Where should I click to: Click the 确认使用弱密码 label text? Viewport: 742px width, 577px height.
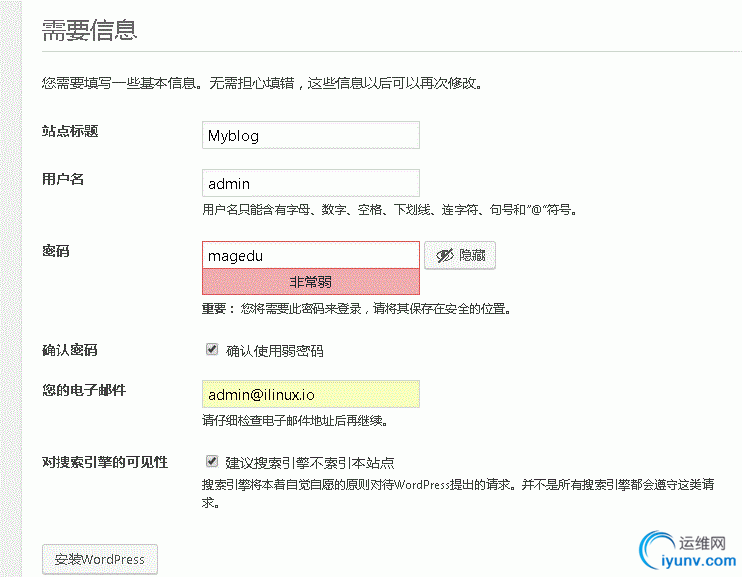[x=274, y=351]
